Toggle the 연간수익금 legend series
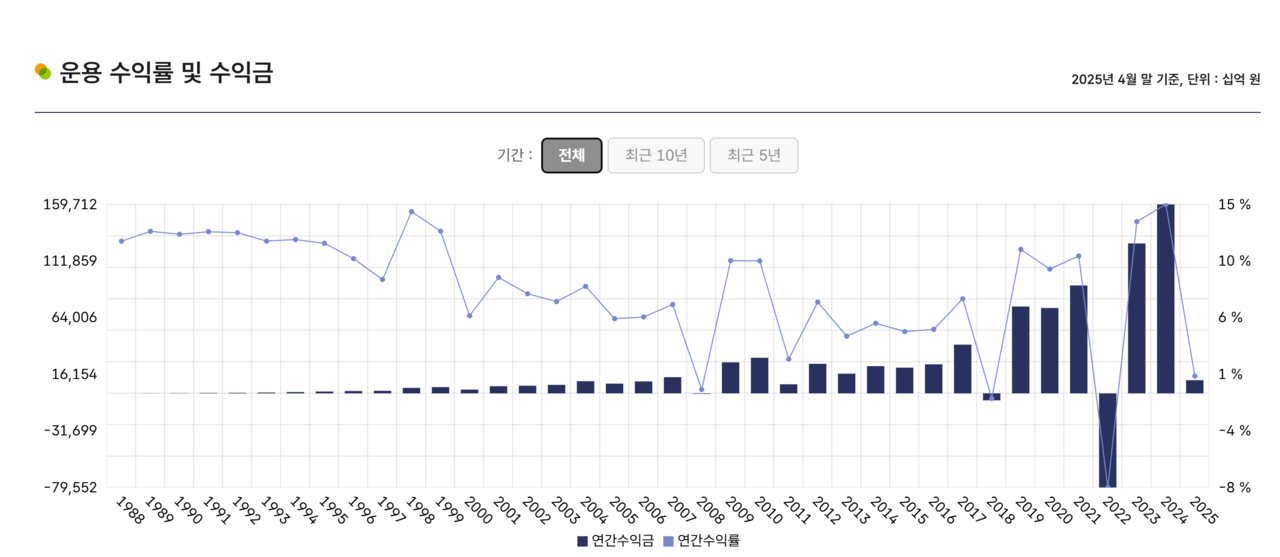The height and width of the screenshot is (557, 1280). pos(615,540)
